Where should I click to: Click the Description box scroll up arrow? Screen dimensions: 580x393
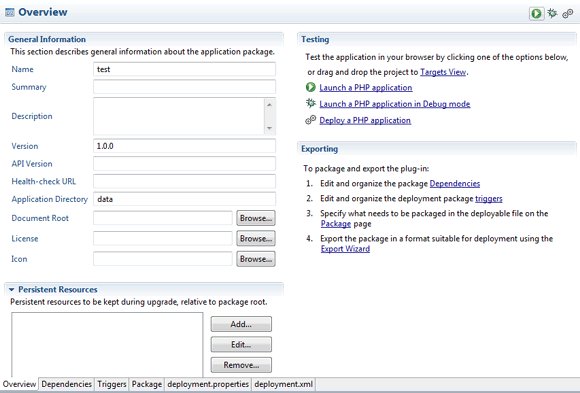(270, 105)
